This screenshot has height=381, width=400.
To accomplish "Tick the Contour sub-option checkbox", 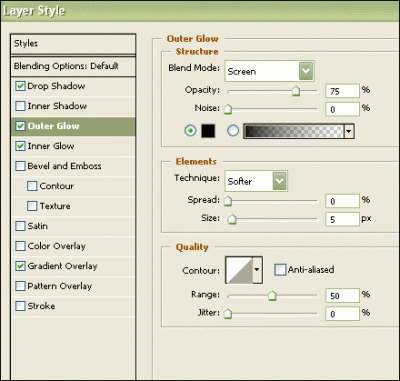I will pos(32,186).
